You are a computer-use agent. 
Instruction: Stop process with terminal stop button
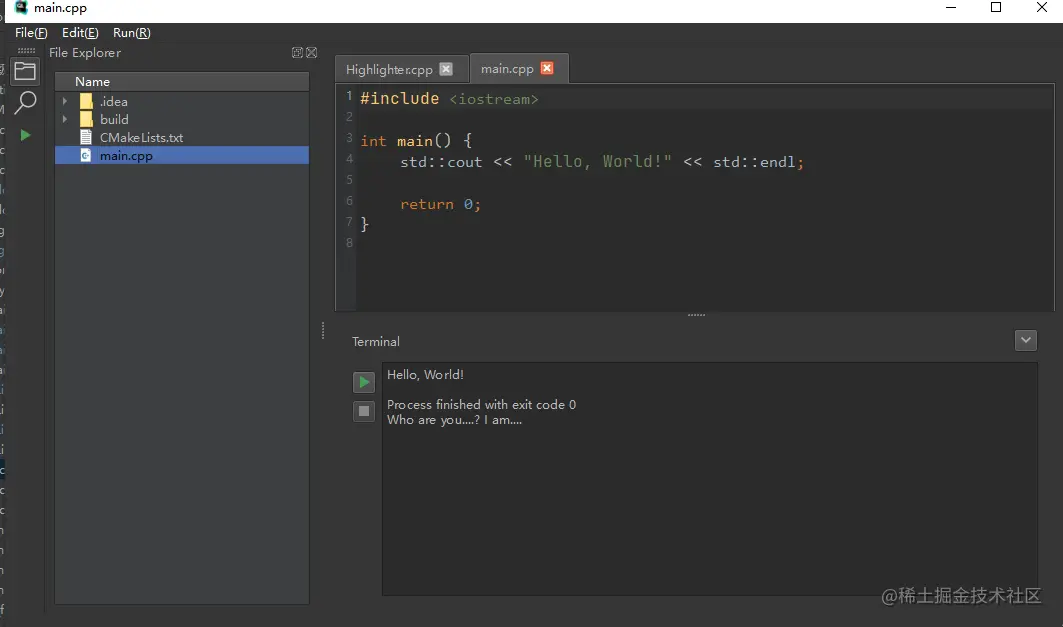click(364, 411)
